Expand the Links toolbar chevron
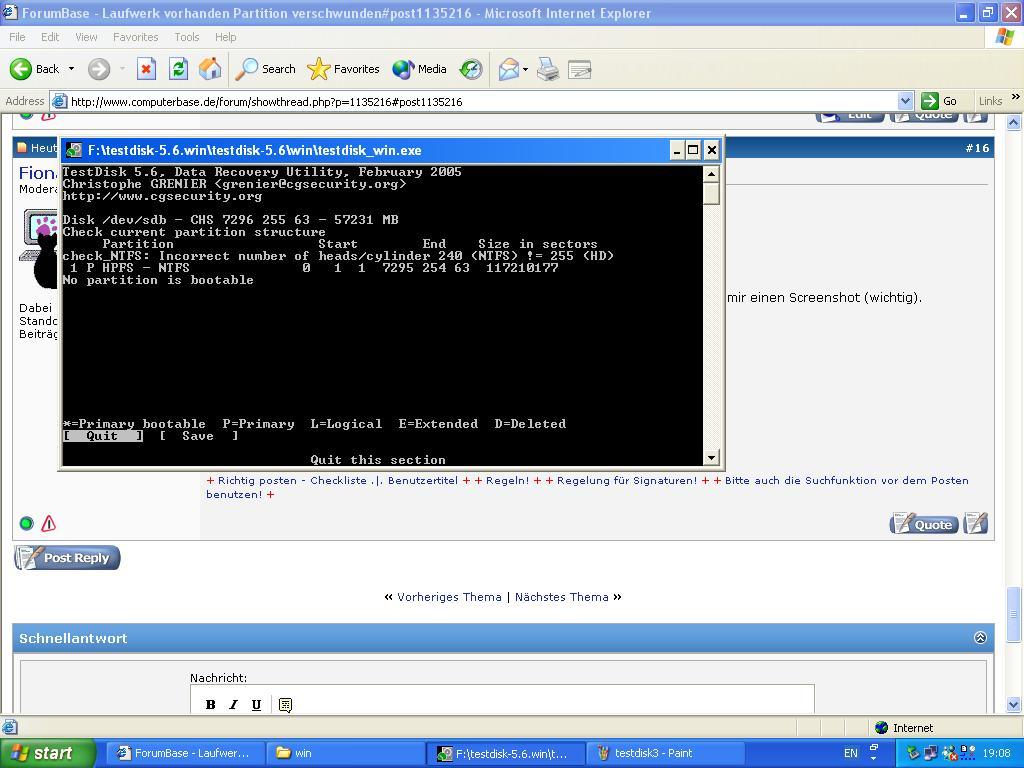1024x768 pixels. pyautogui.click(x=1016, y=97)
